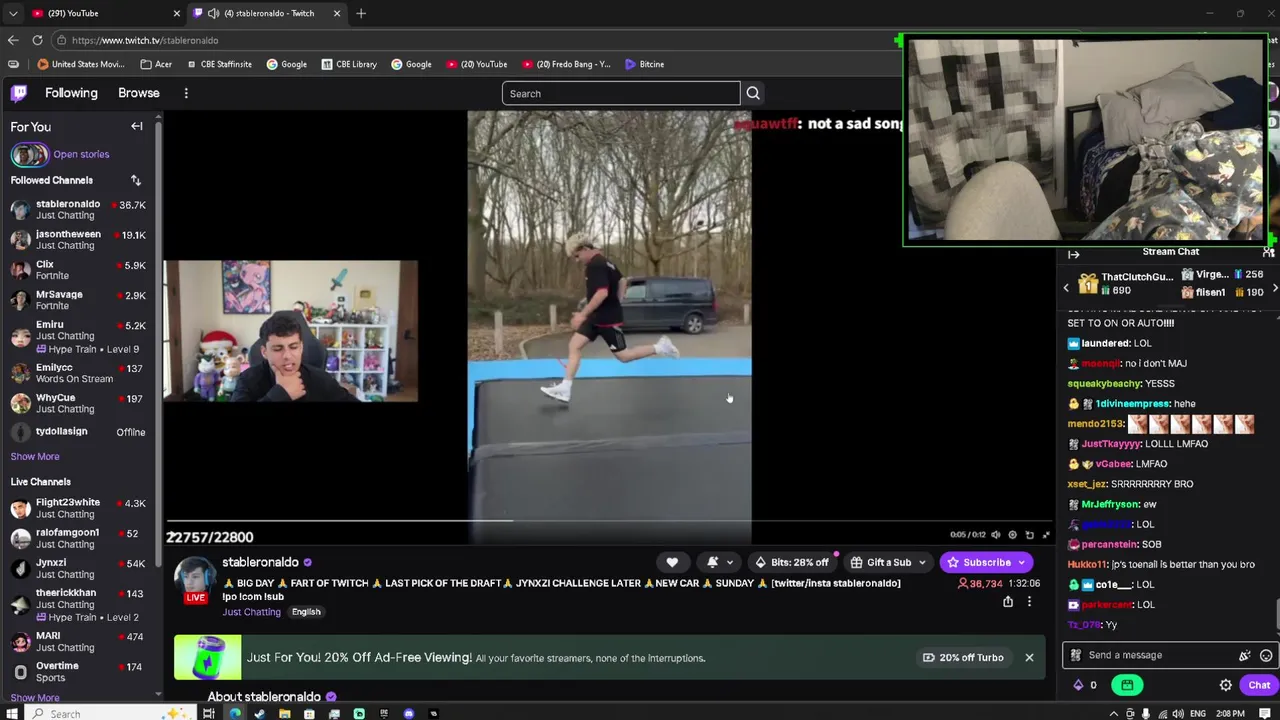Open MrSavage channel in sidebar
The image size is (1280, 720).
(78, 300)
